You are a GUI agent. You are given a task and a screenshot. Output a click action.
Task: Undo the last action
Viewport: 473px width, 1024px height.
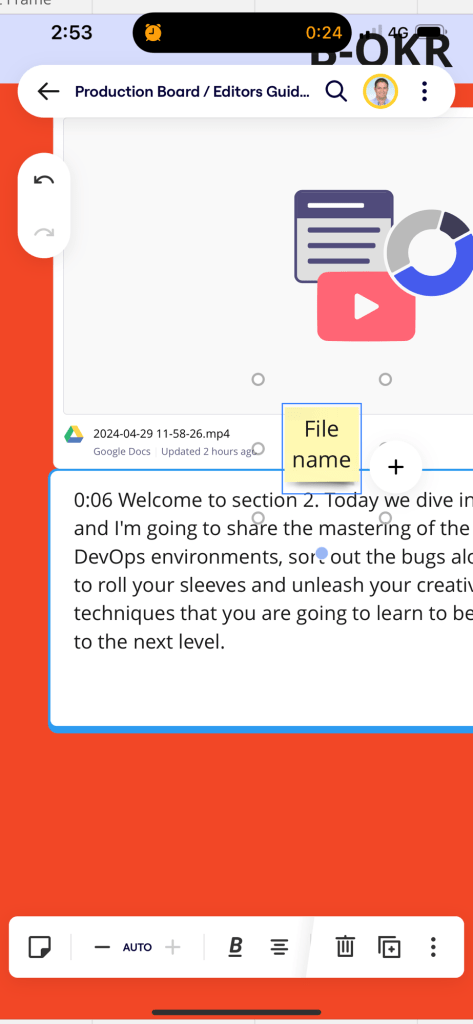point(44,180)
